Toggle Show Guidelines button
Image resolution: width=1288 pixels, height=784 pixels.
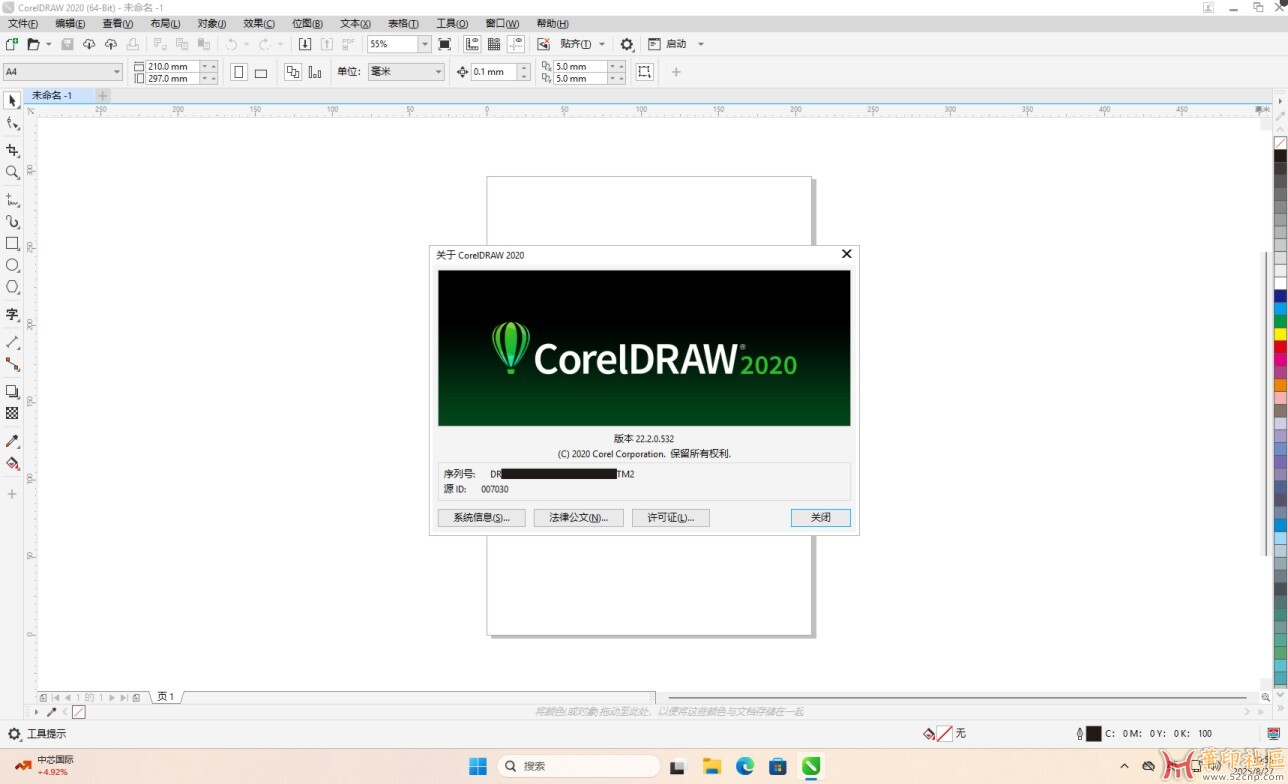tap(516, 44)
